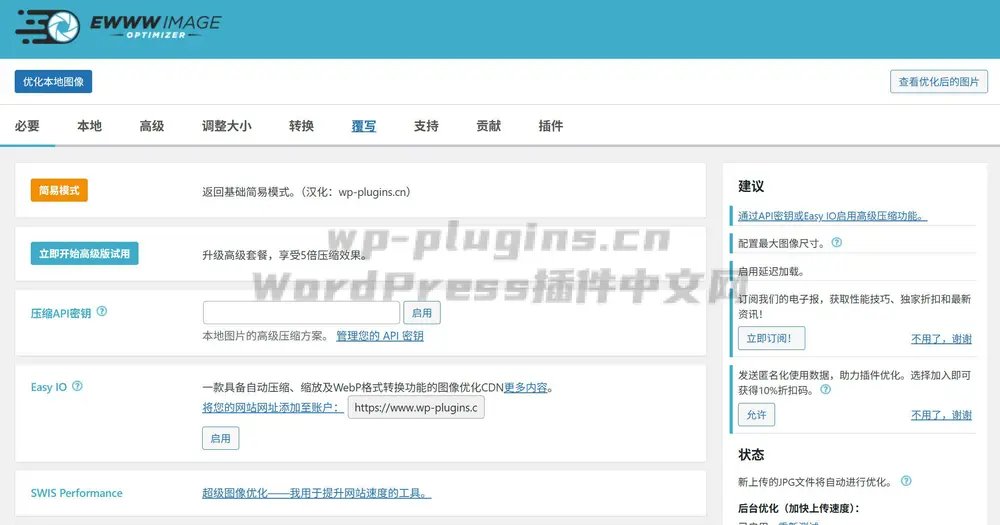The image size is (1000, 525).
Task: Open help icon beside 配置最大图像尺寸
Action: [x=837, y=242]
